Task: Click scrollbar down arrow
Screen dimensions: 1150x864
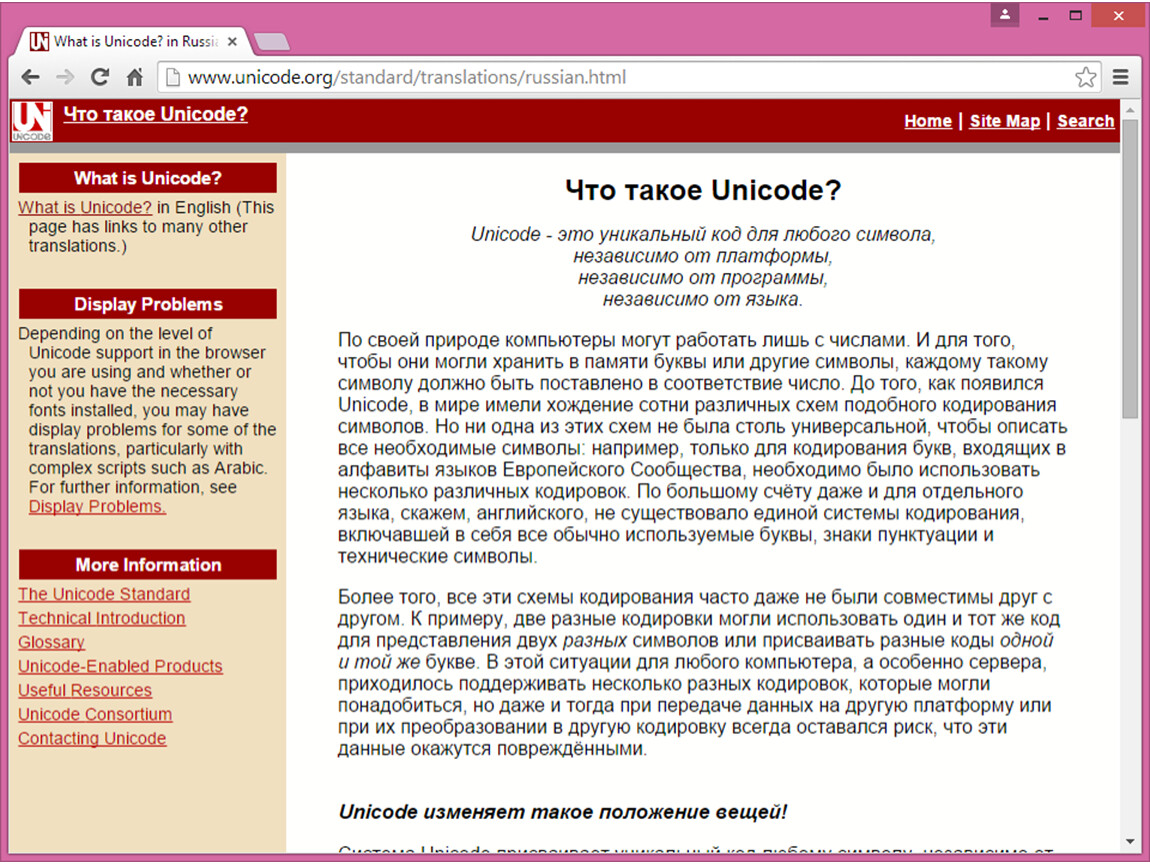Action: tap(1129, 841)
